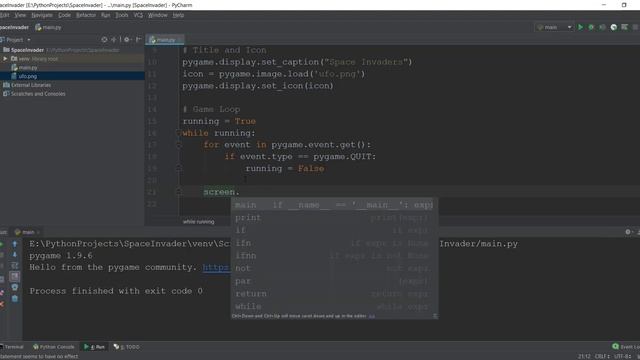Place cursor after 'screen.' in editor
The width and height of the screenshot is (640, 360).
[x=240, y=192]
